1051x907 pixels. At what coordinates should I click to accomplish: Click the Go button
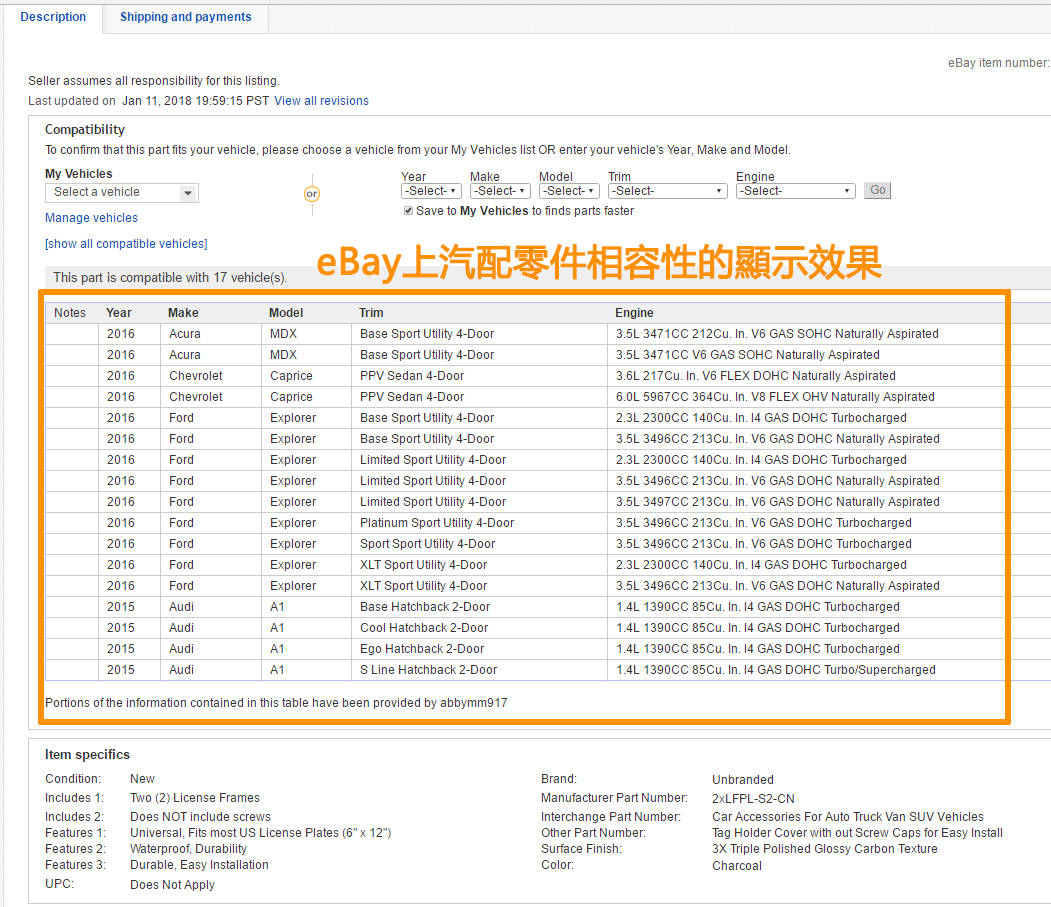(877, 190)
